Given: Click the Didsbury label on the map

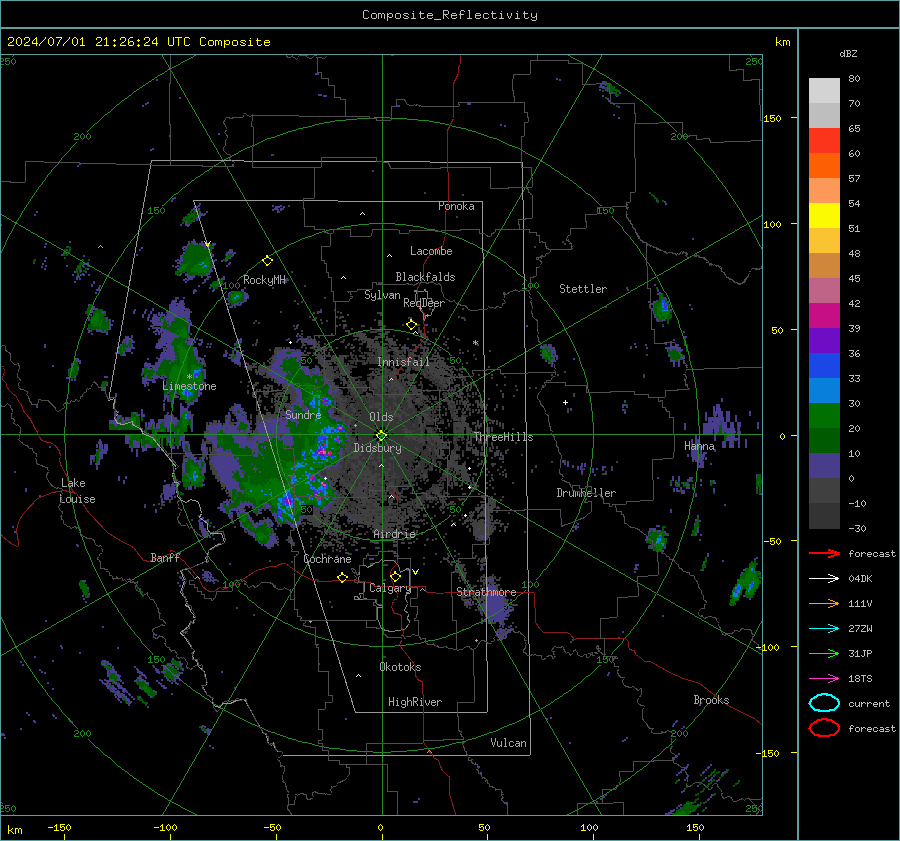Looking at the screenshot, I should tap(377, 448).
